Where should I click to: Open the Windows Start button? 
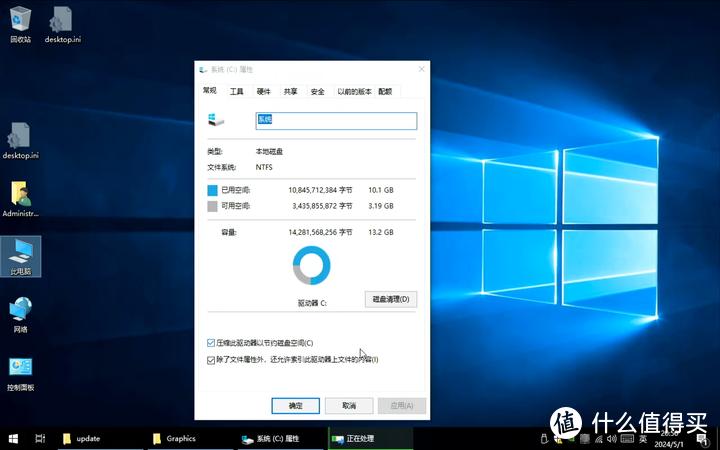[14, 438]
